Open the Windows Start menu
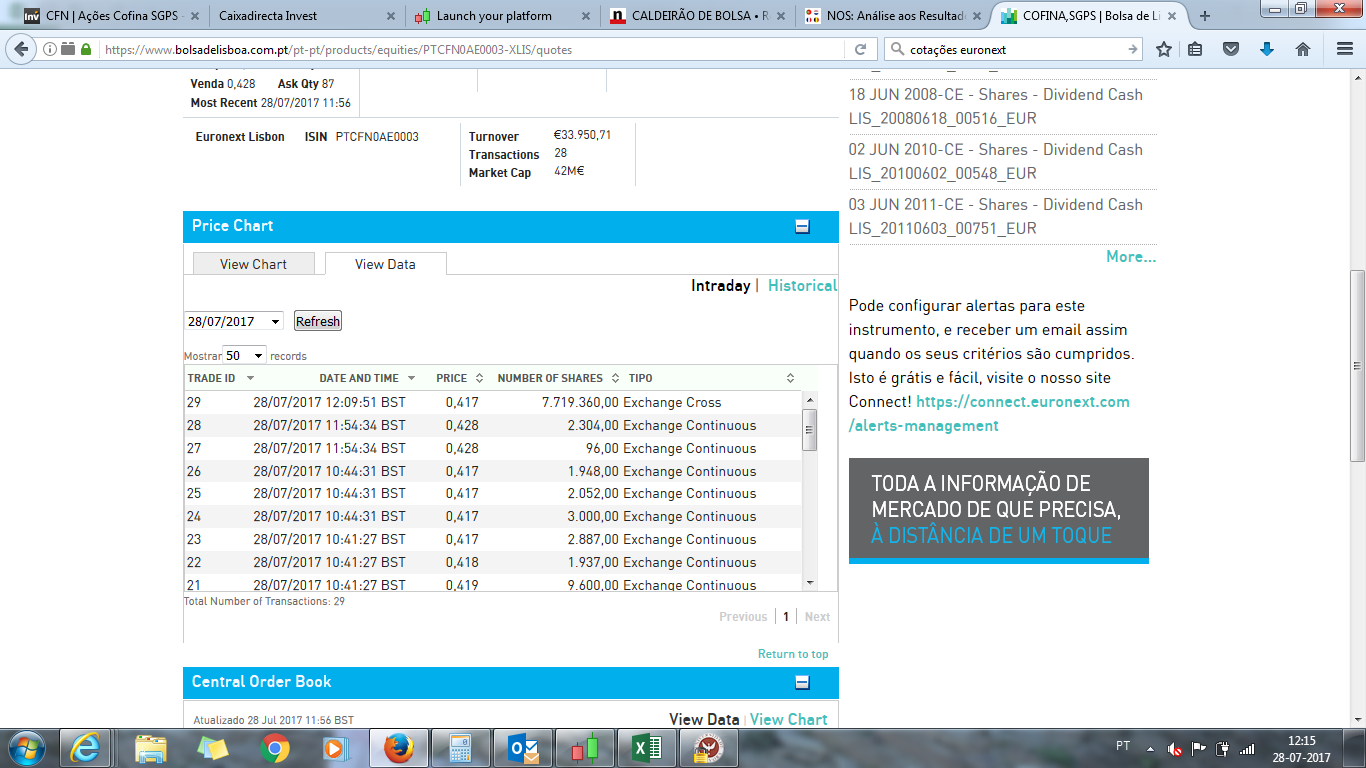Image resolution: width=1366 pixels, height=768 pixels. (x=26, y=747)
